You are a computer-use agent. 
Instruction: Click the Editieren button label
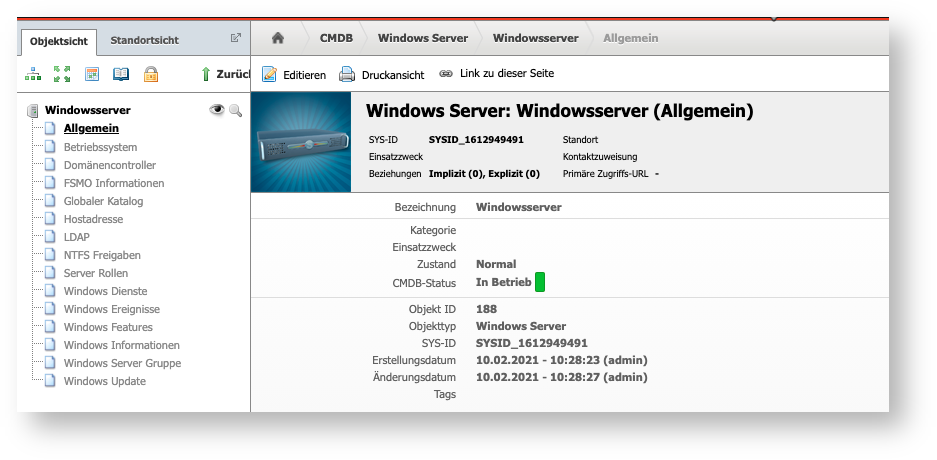point(305,75)
